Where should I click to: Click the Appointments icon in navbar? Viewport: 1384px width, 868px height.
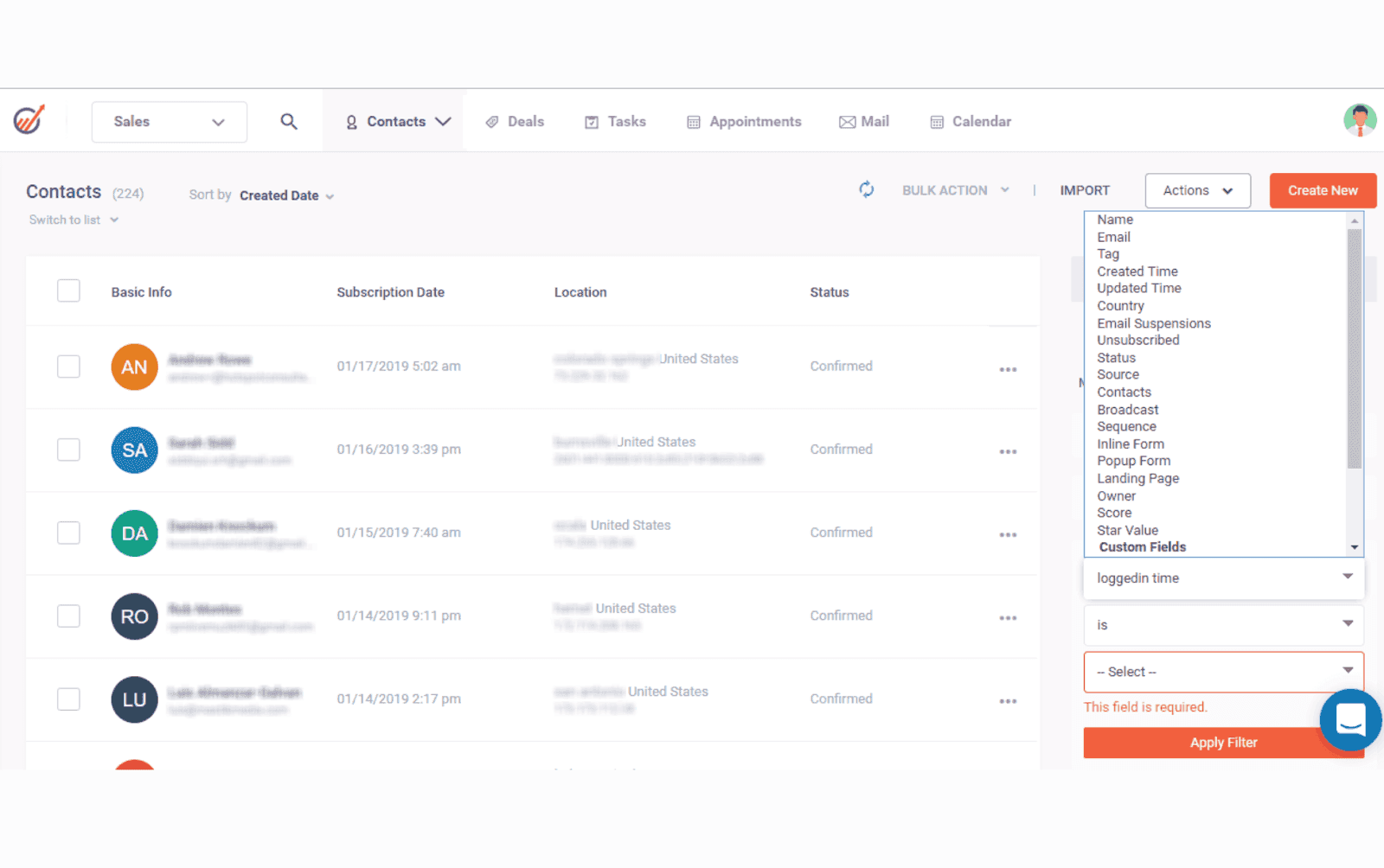tap(693, 121)
